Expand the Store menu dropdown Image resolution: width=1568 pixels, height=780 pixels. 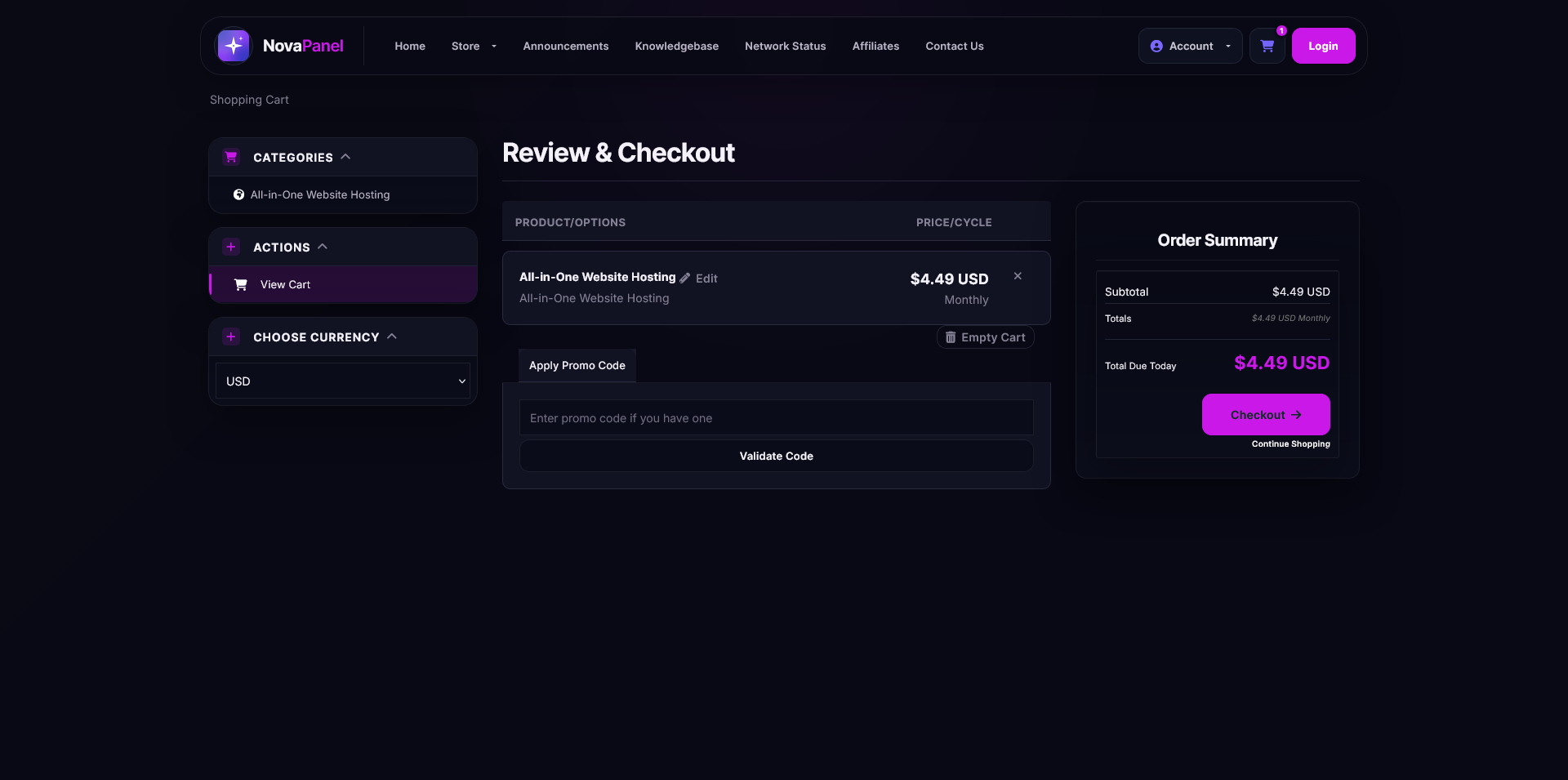[474, 46]
